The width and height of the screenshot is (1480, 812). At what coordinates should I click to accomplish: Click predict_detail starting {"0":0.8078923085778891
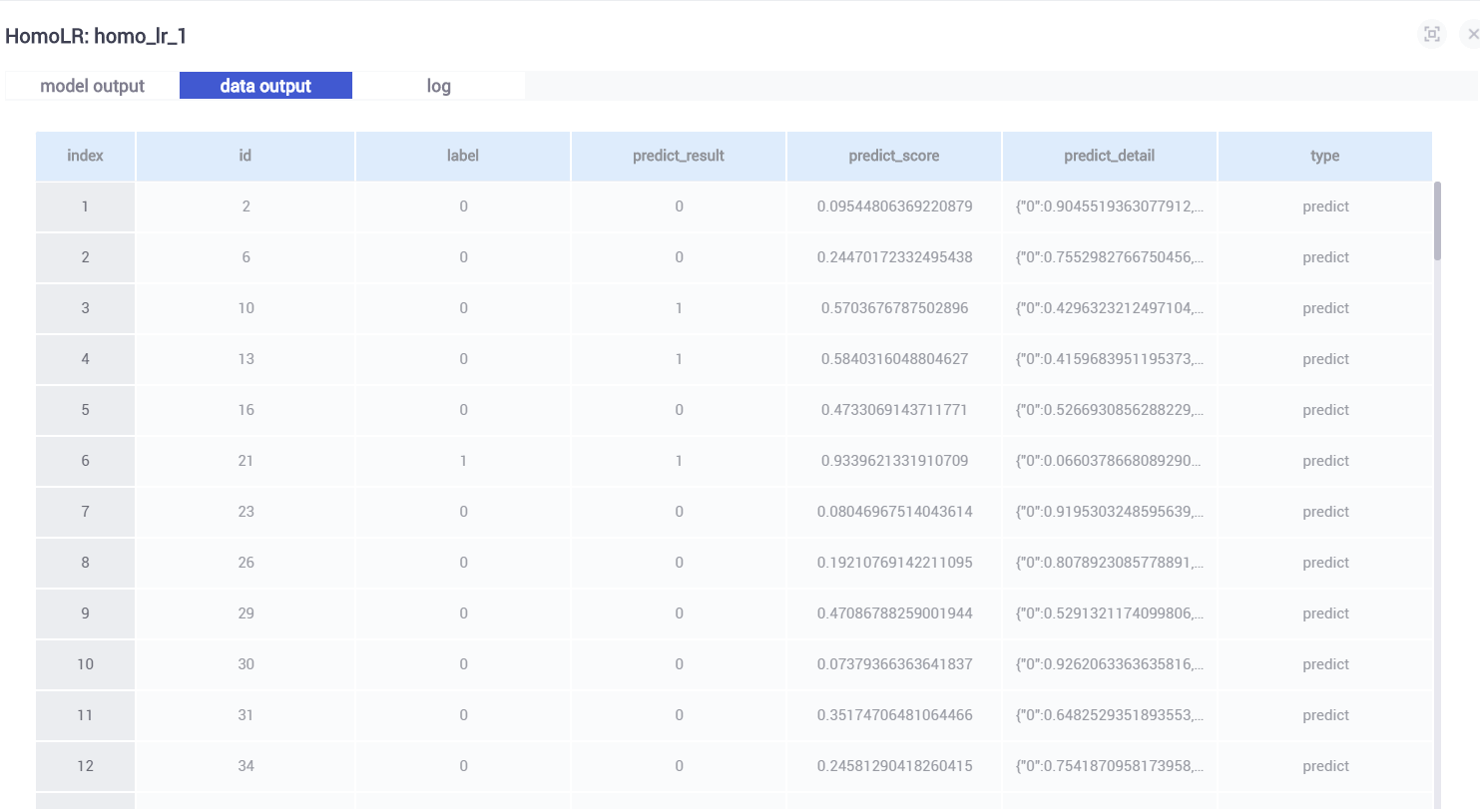click(1110, 563)
